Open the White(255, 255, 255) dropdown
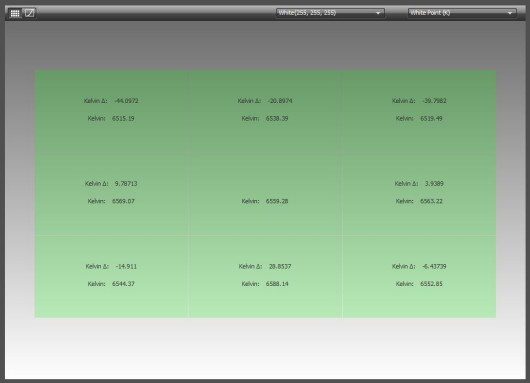Image resolution: width=530 pixels, height=383 pixels. tap(330, 13)
